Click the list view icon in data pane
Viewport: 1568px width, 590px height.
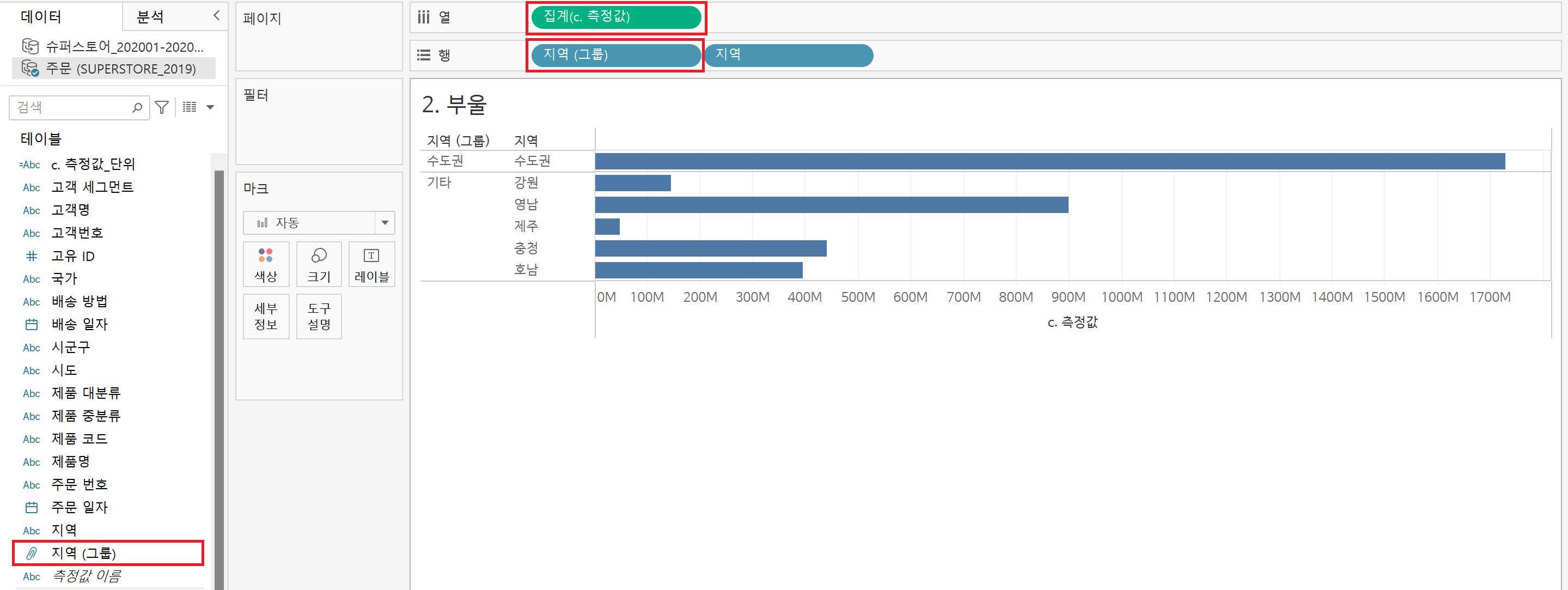coord(190,107)
